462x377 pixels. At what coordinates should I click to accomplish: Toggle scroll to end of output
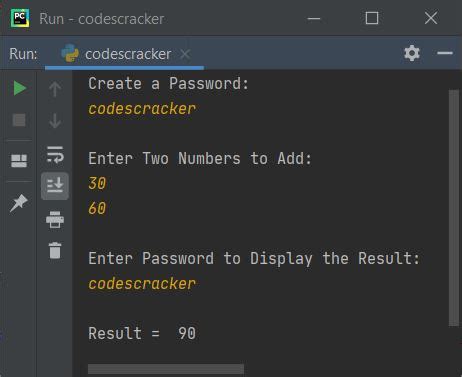(55, 186)
